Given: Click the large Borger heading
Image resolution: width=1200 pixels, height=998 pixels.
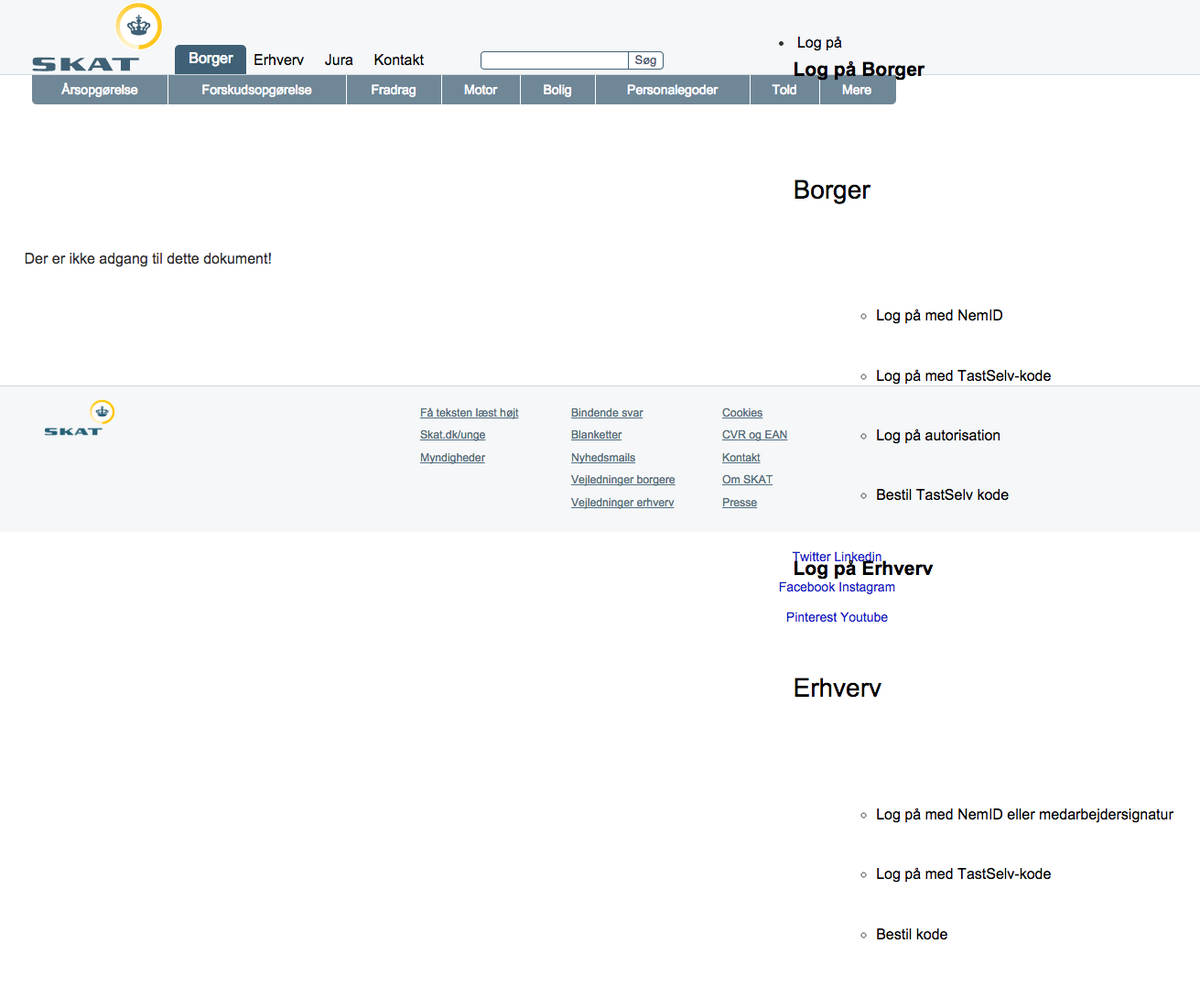Looking at the screenshot, I should 832,190.
